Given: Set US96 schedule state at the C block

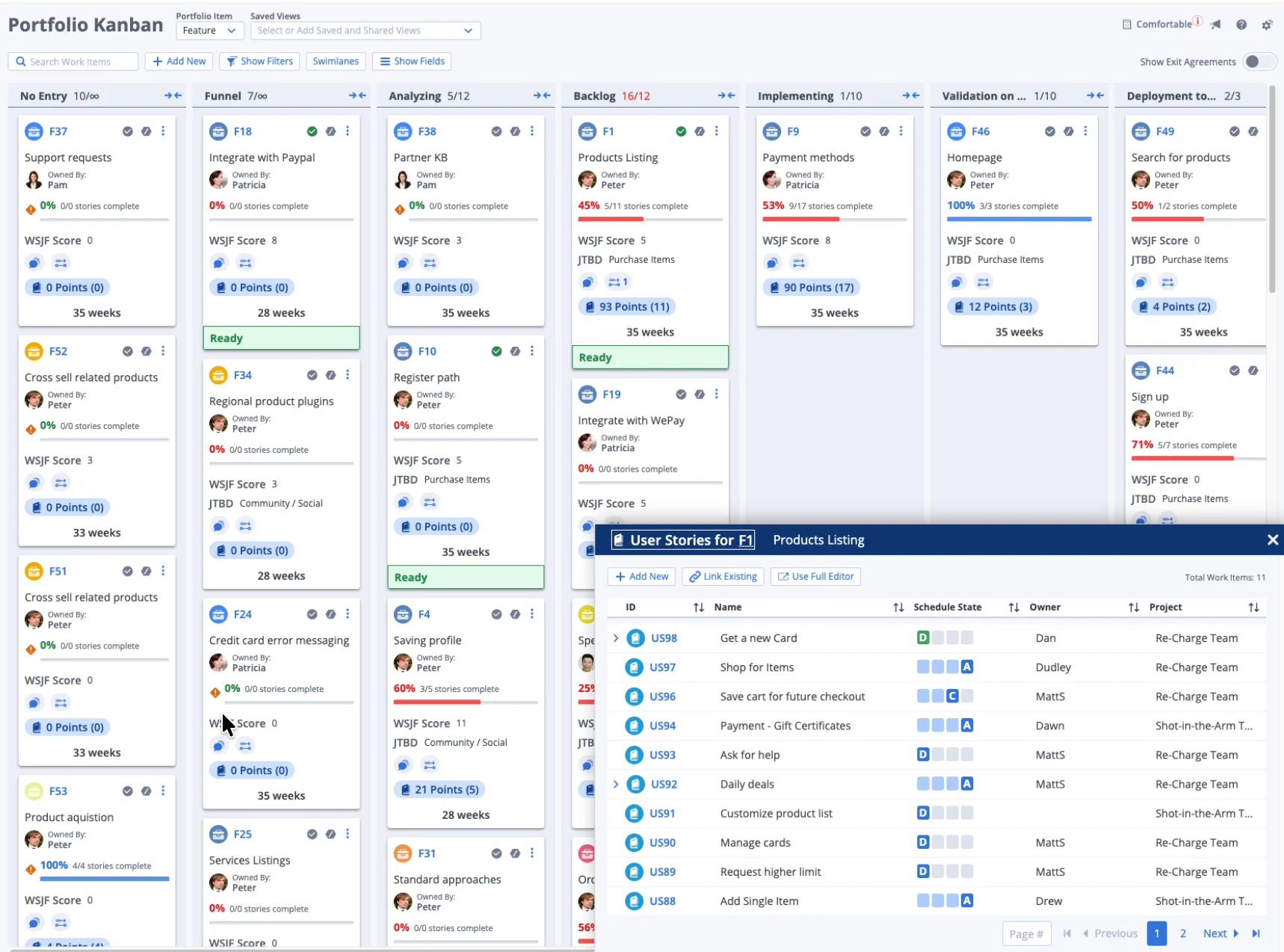Looking at the screenshot, I should (952, 696).
